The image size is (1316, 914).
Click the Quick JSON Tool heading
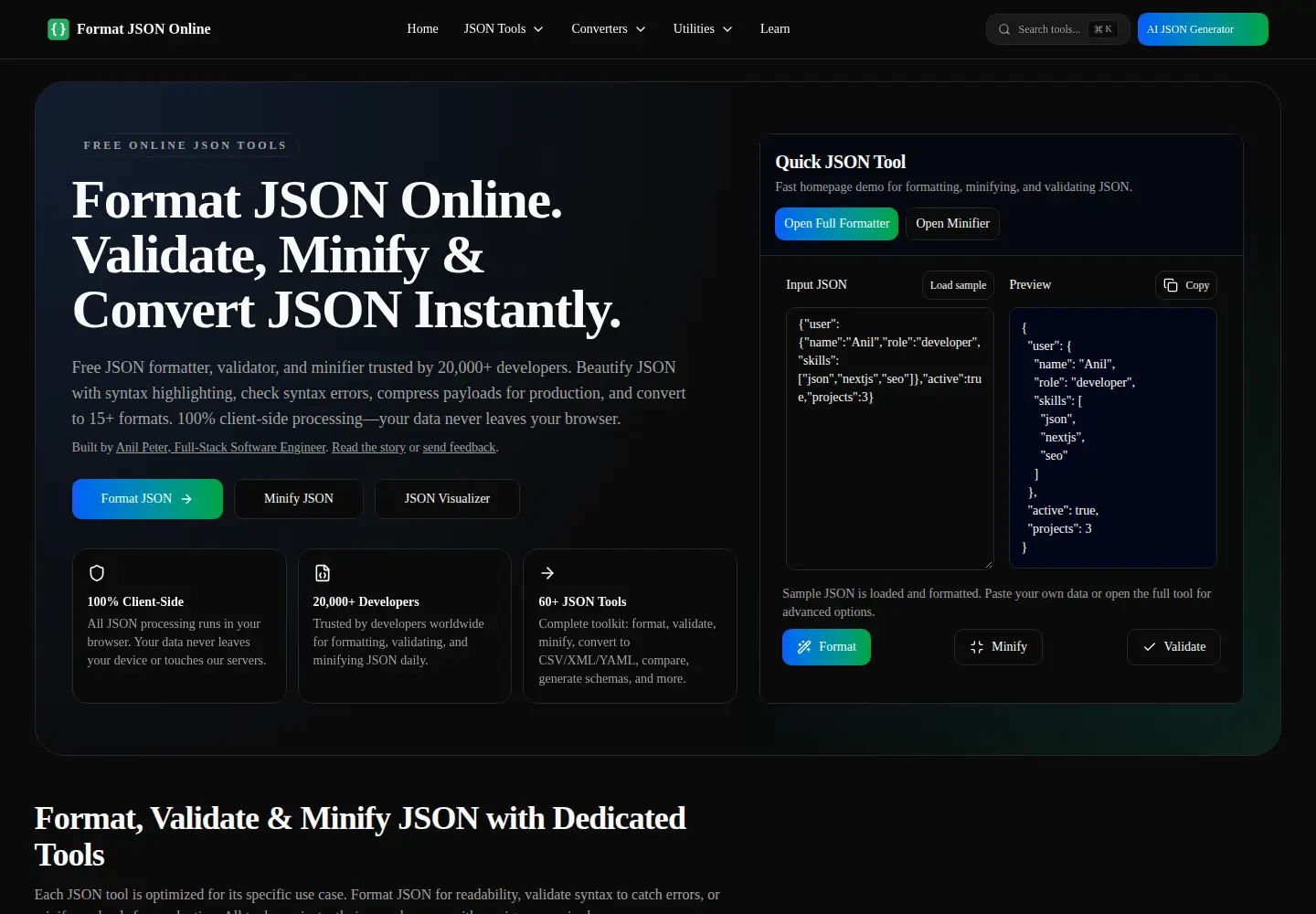(x=840, y=163)
